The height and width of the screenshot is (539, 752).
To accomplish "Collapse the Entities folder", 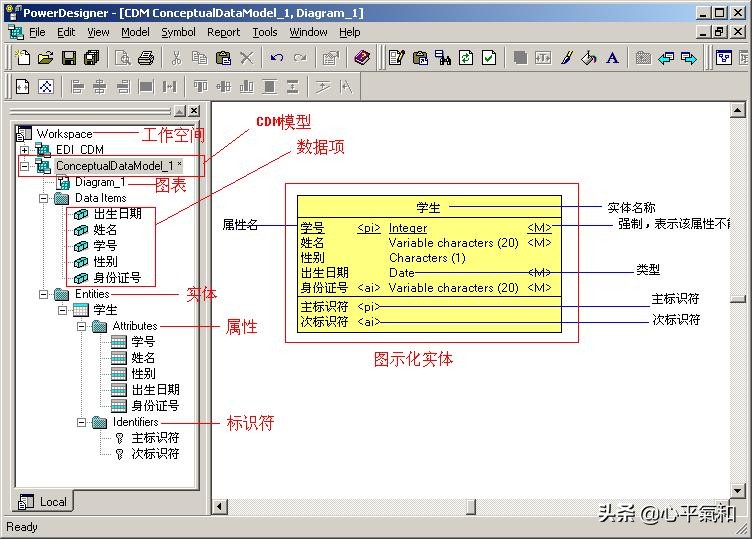I will coord(43,294).
